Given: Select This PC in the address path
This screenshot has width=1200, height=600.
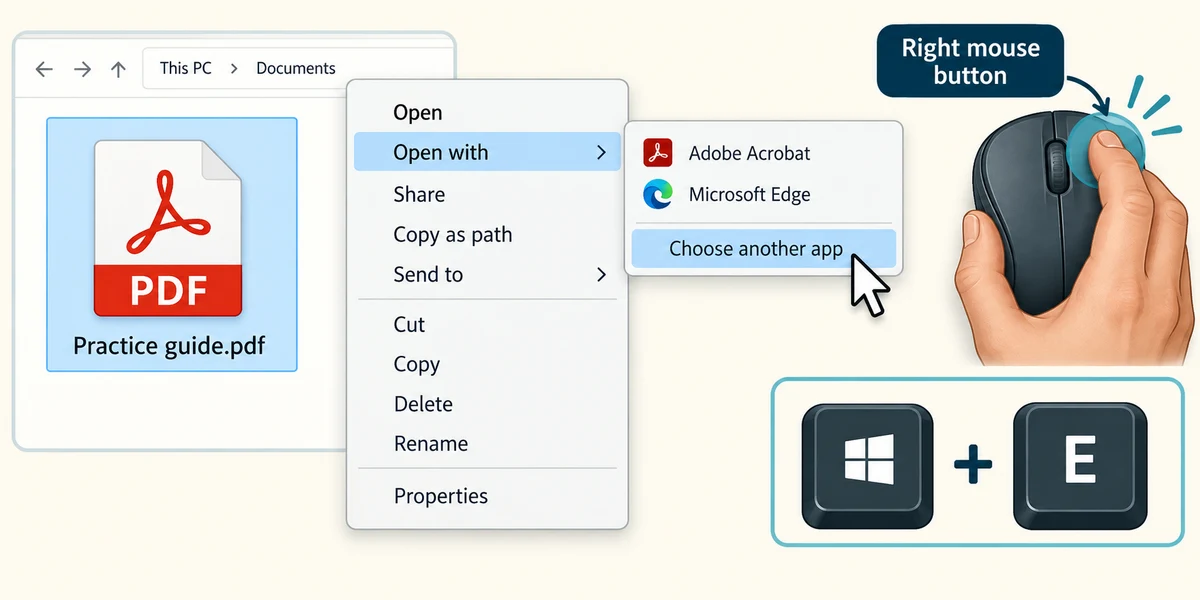Looking at the screenshot, I should [x=186, y=68].
